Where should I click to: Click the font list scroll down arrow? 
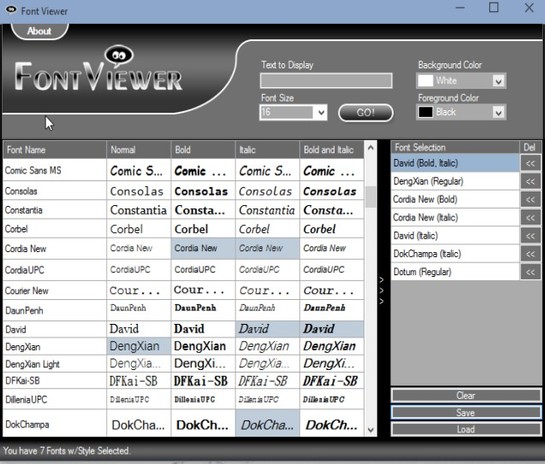pos(371,430)
